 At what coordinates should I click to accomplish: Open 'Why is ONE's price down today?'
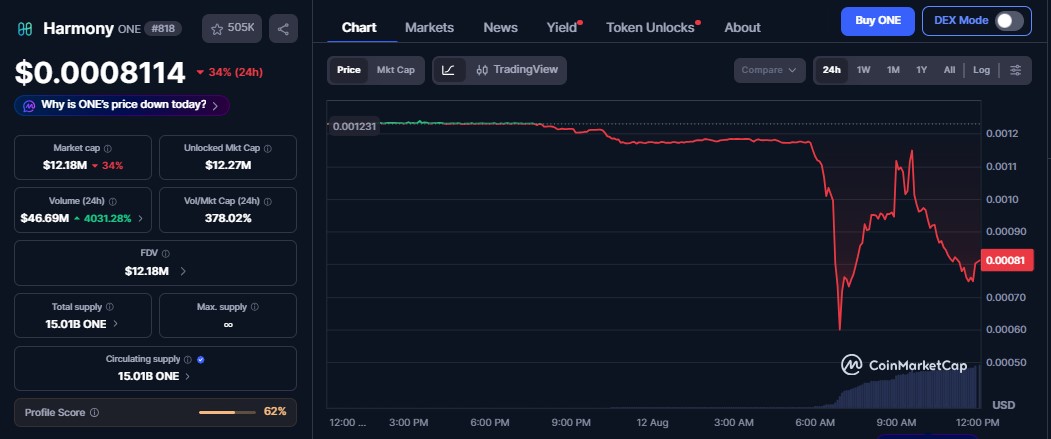(122, 105)
